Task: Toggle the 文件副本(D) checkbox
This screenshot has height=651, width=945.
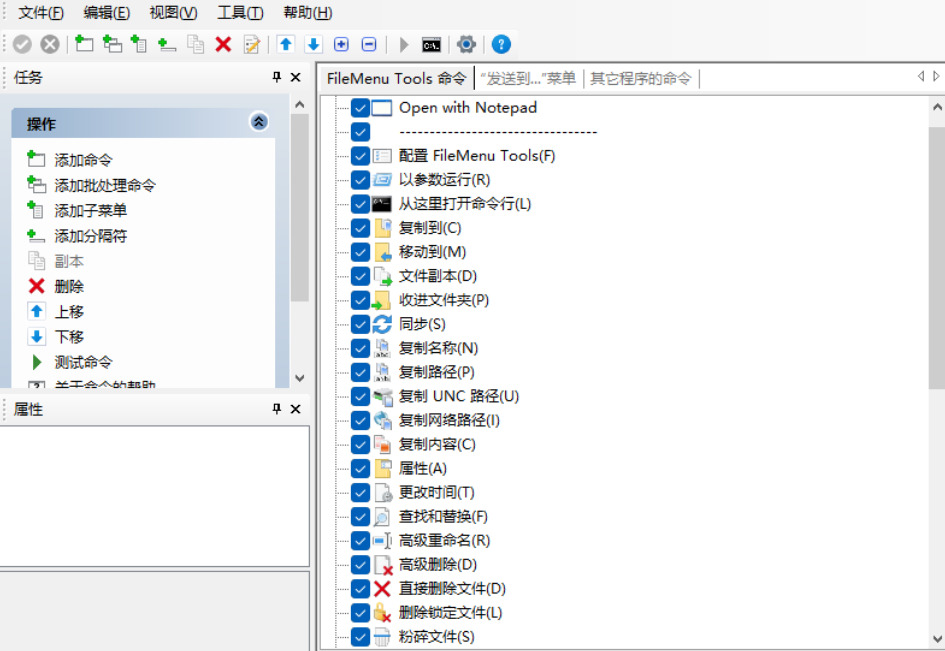Action: 360,276
